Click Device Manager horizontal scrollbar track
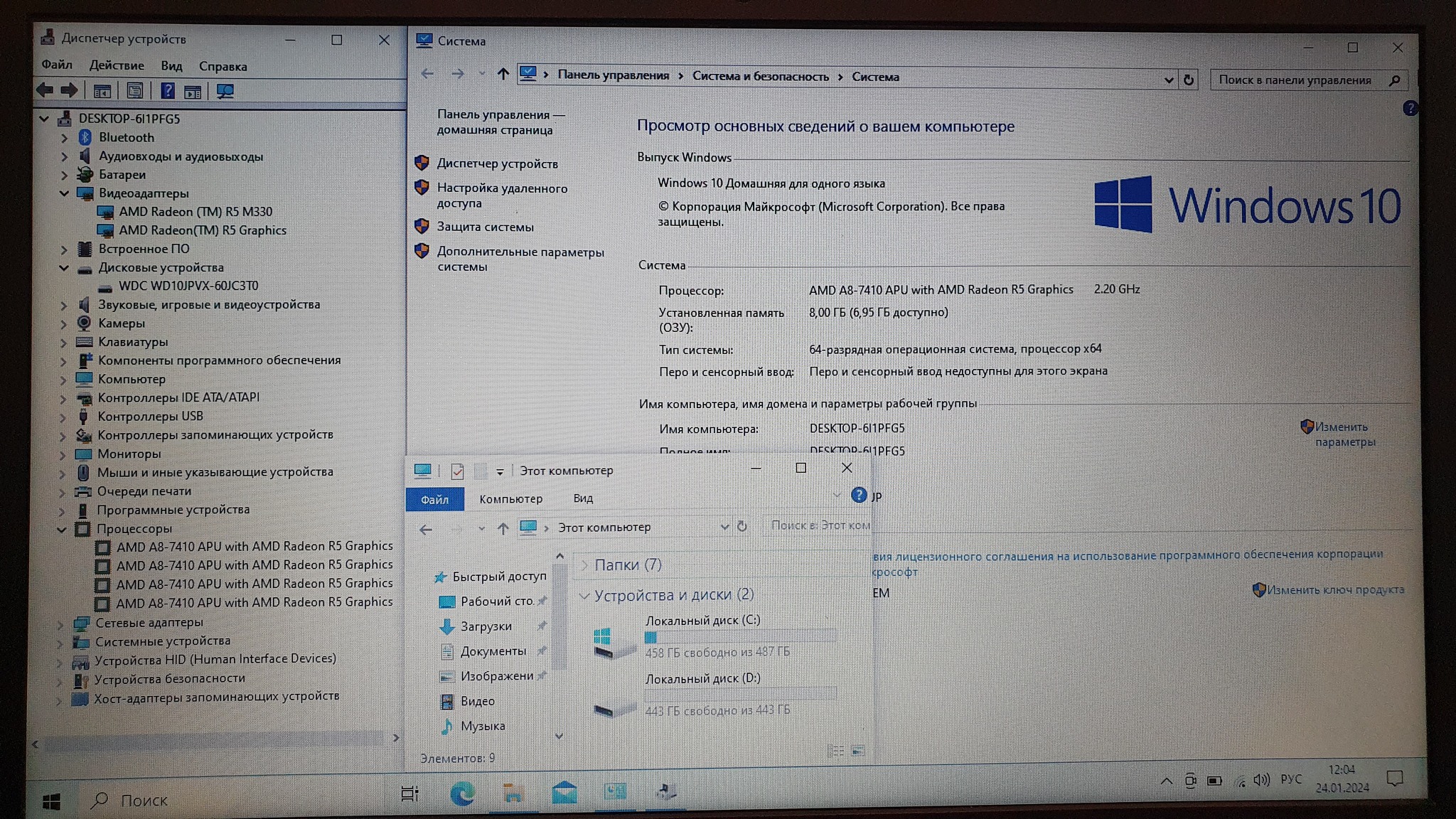 point(213,742)
